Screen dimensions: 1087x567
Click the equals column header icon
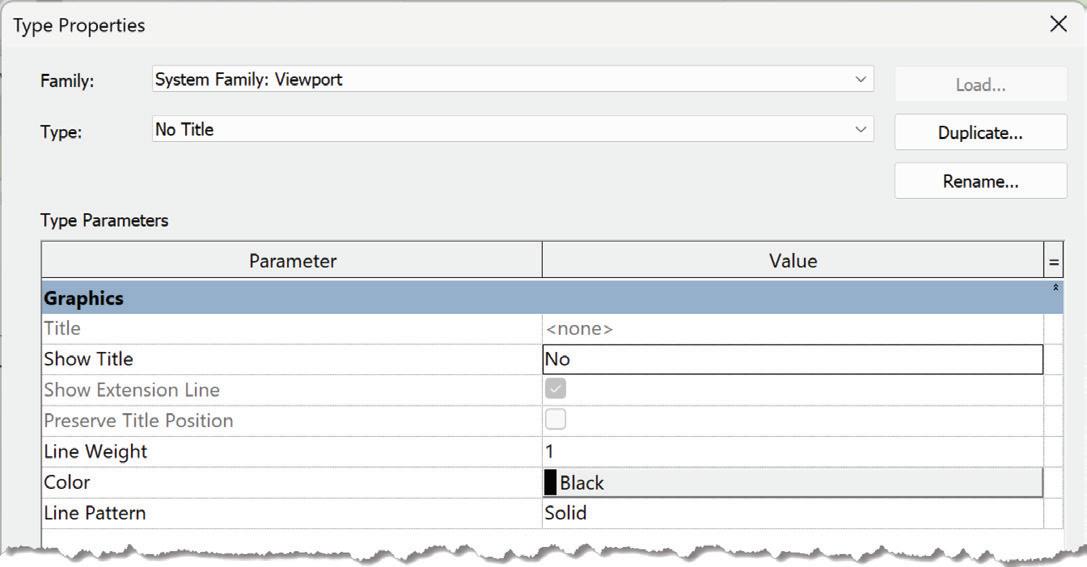(1053, 262)
